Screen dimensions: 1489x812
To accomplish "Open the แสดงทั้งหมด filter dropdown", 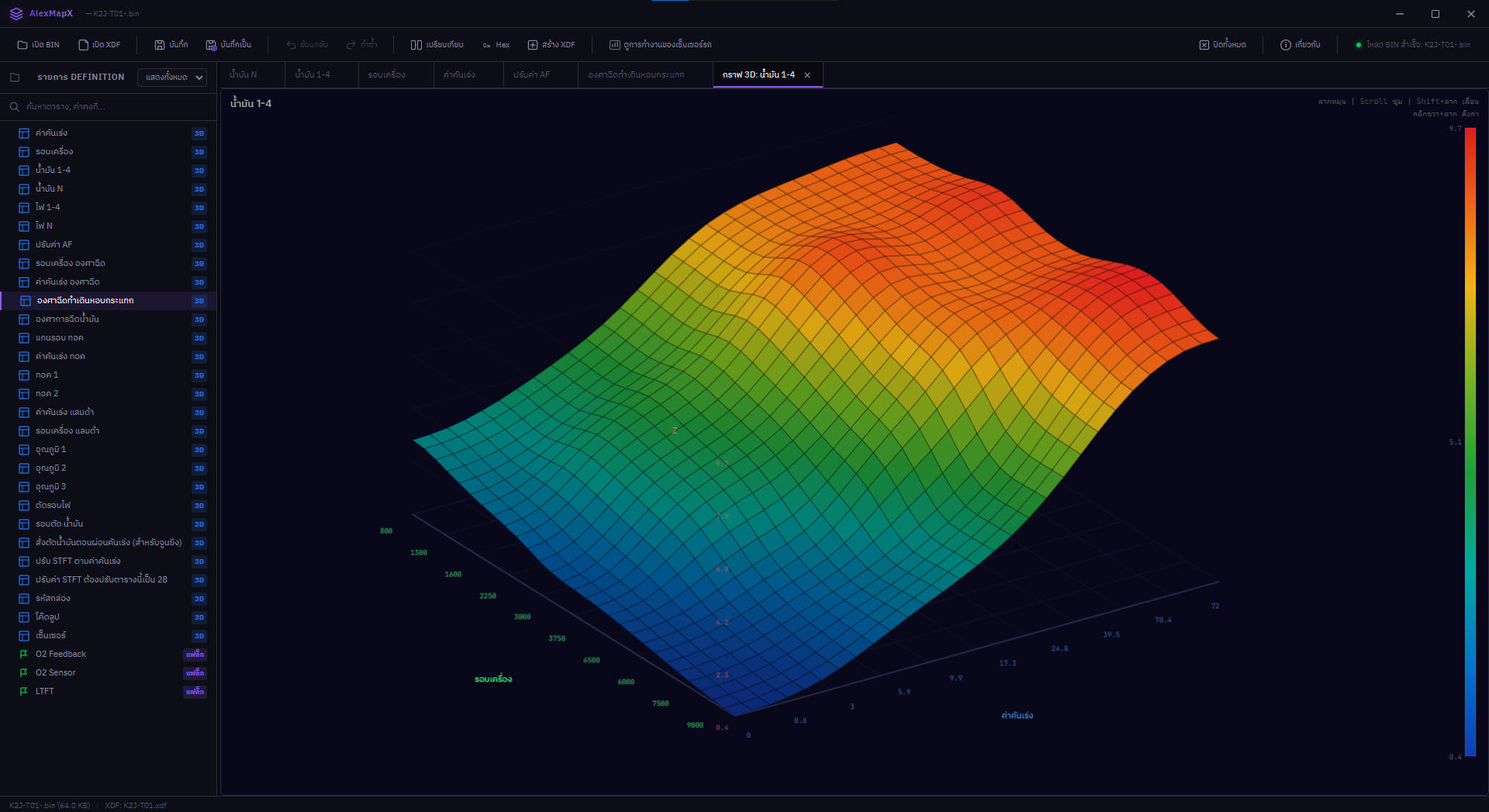I will point(171,78).
